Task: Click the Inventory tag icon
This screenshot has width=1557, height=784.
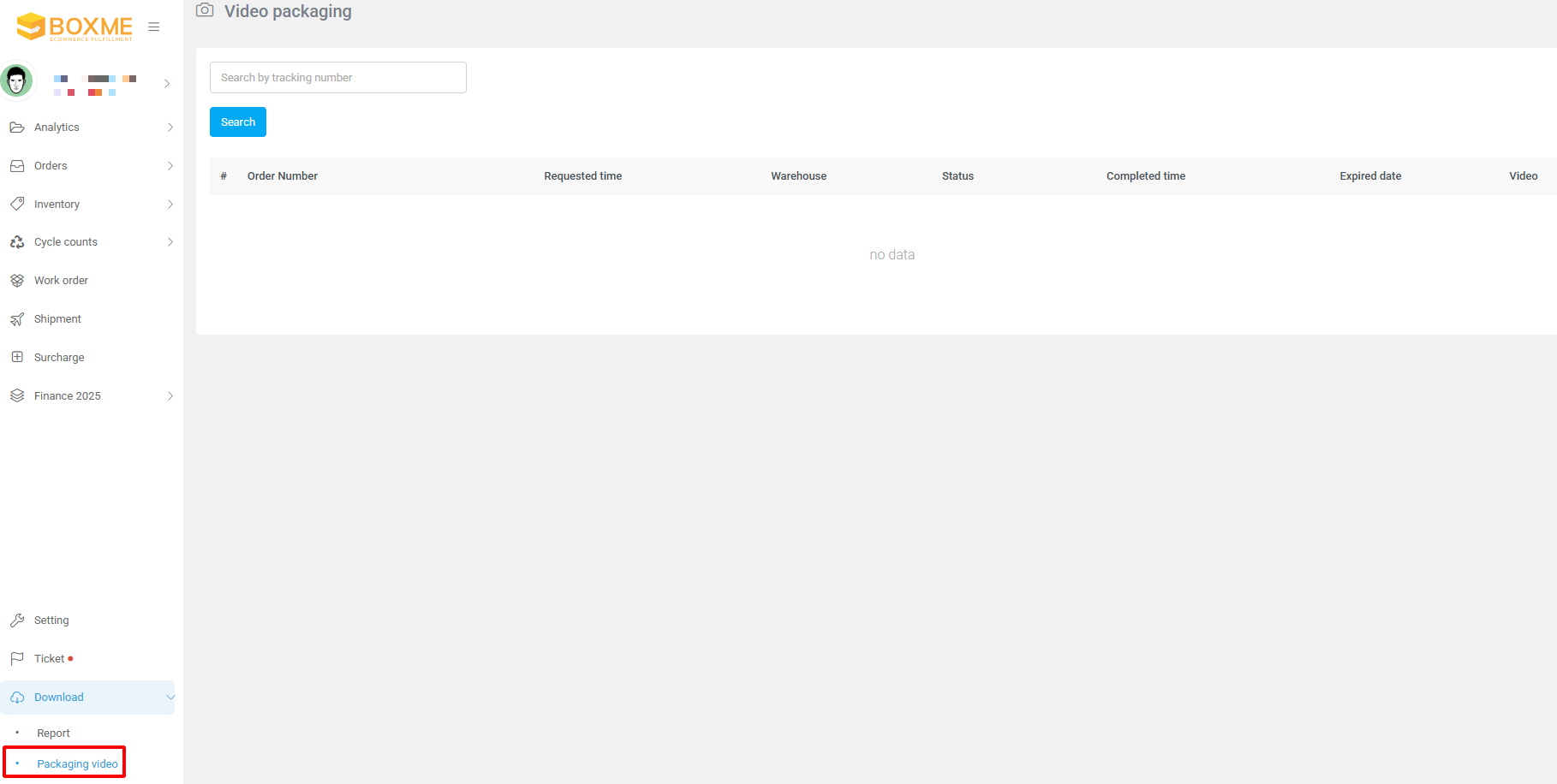Action: [x=17, y=204]
